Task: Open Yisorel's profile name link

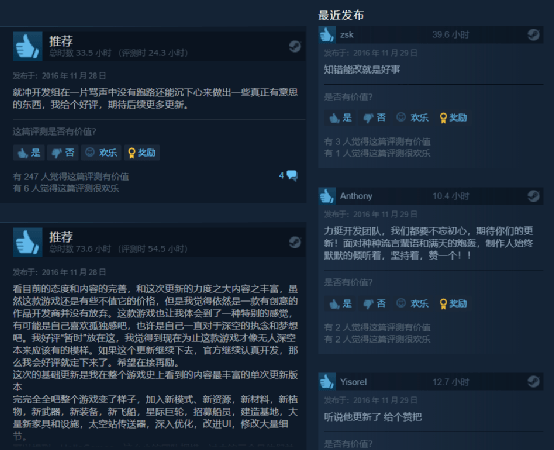Action: (x=353, y=382)
